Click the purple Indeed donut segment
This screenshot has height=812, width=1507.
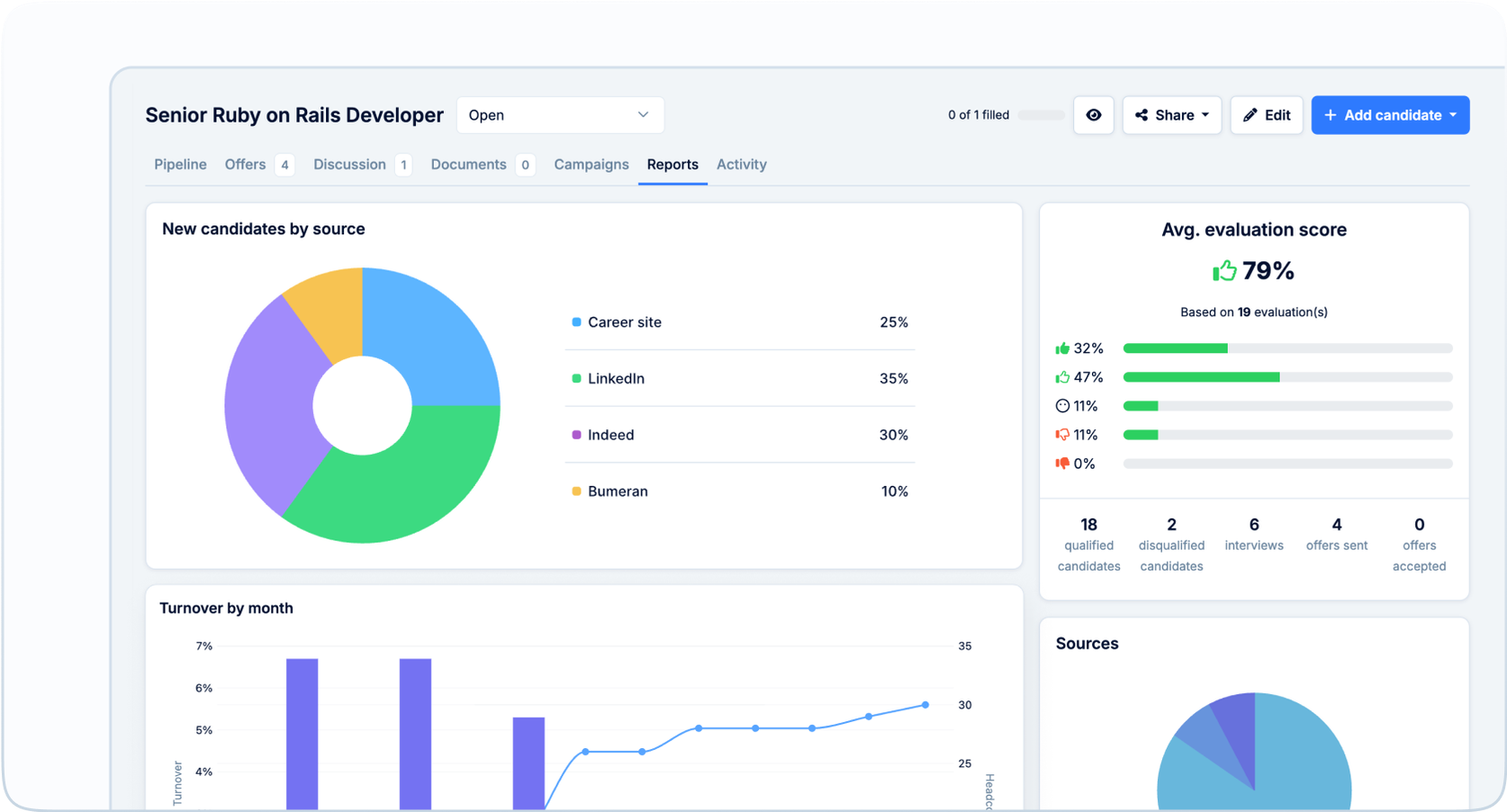(270, 405)
